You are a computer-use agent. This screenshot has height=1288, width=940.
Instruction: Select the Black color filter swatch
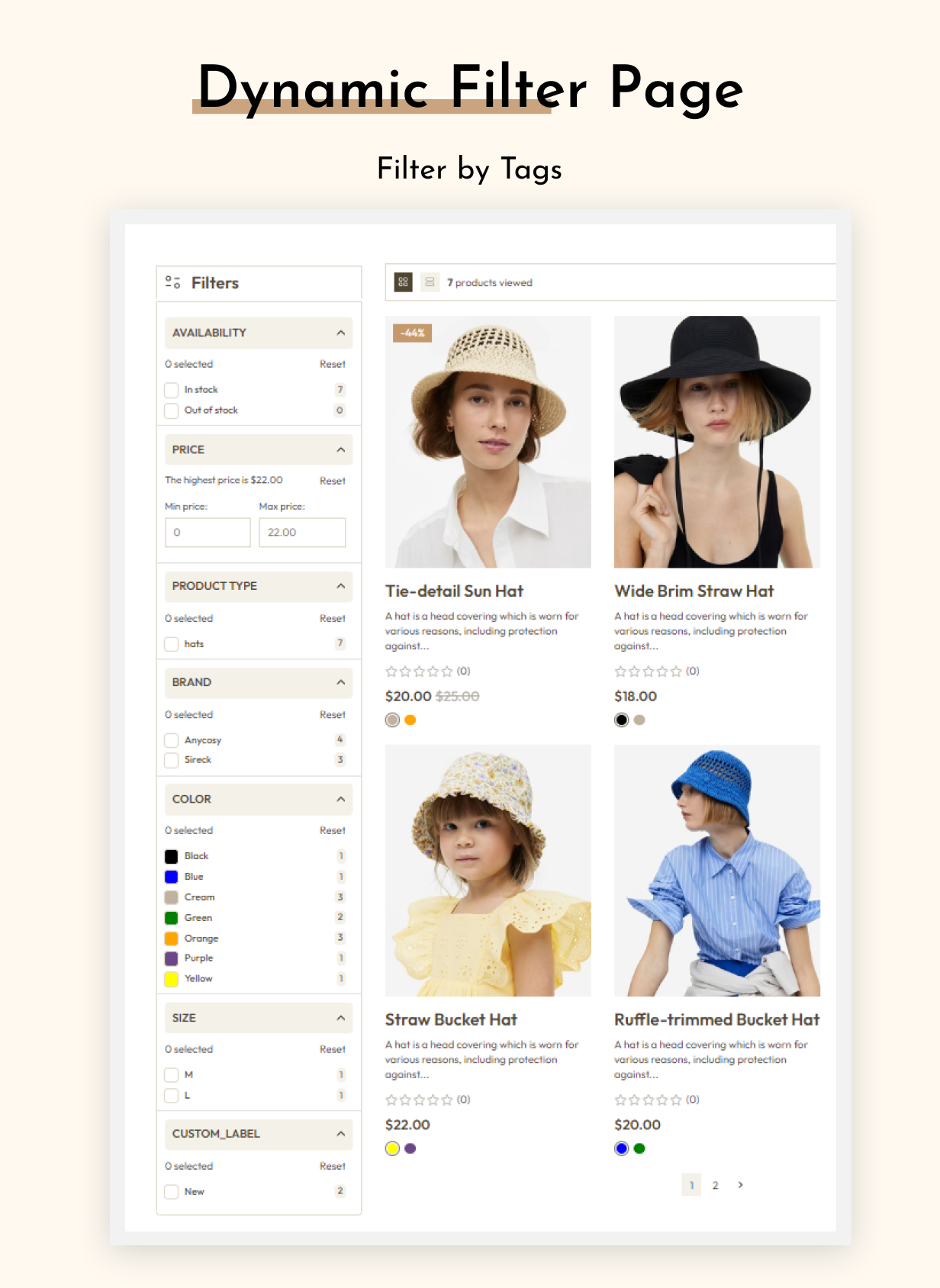click(172, 856)
